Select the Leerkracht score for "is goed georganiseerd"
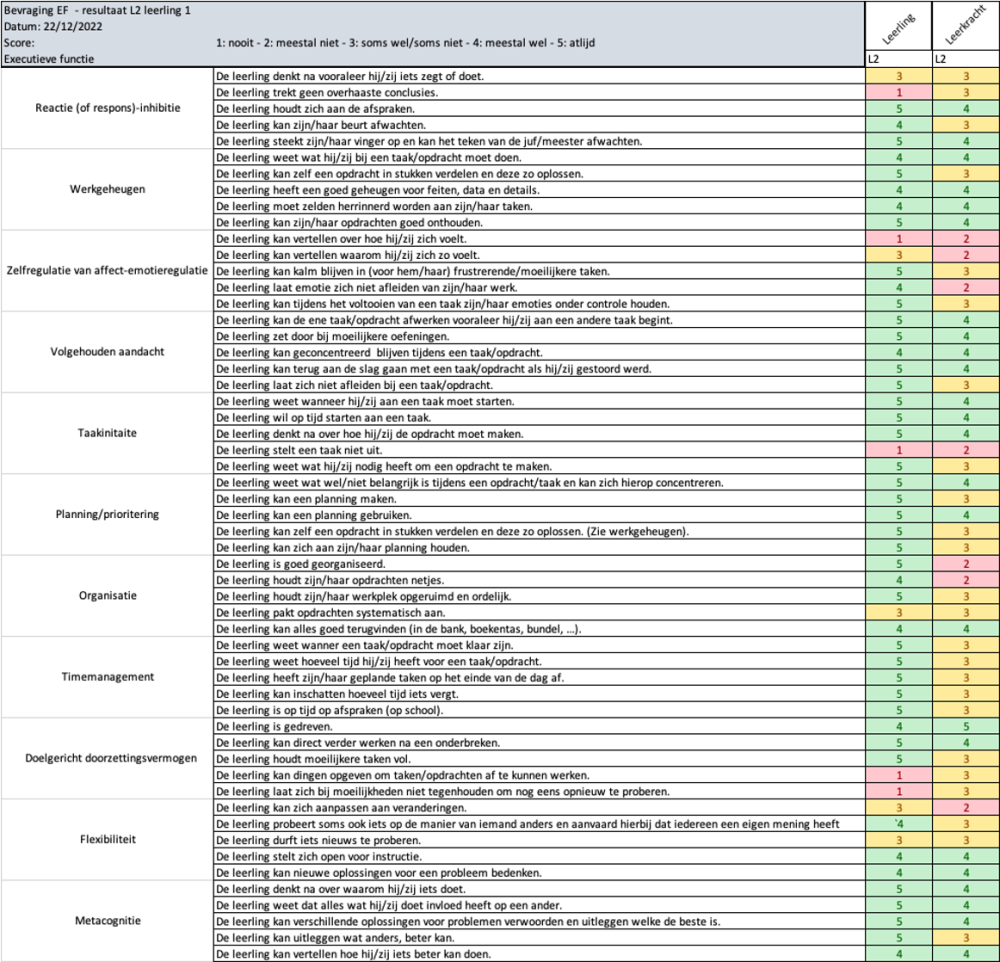The width and height of the screenshot is (1000, 962). click(x=966, y=564)
